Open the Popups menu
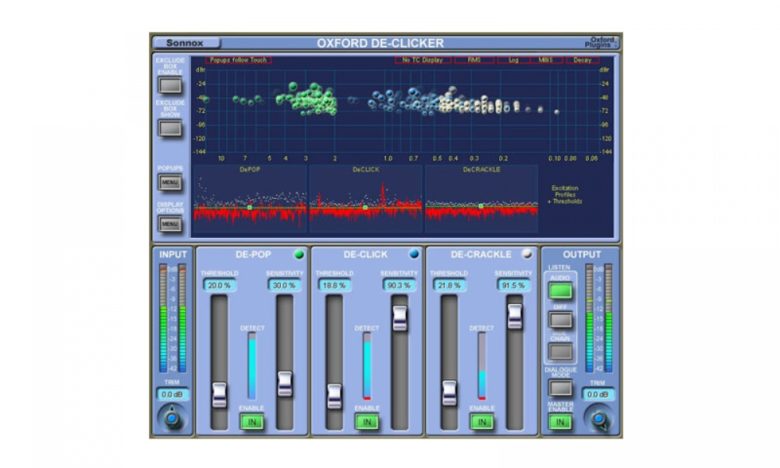 click(x=170, y=183)
